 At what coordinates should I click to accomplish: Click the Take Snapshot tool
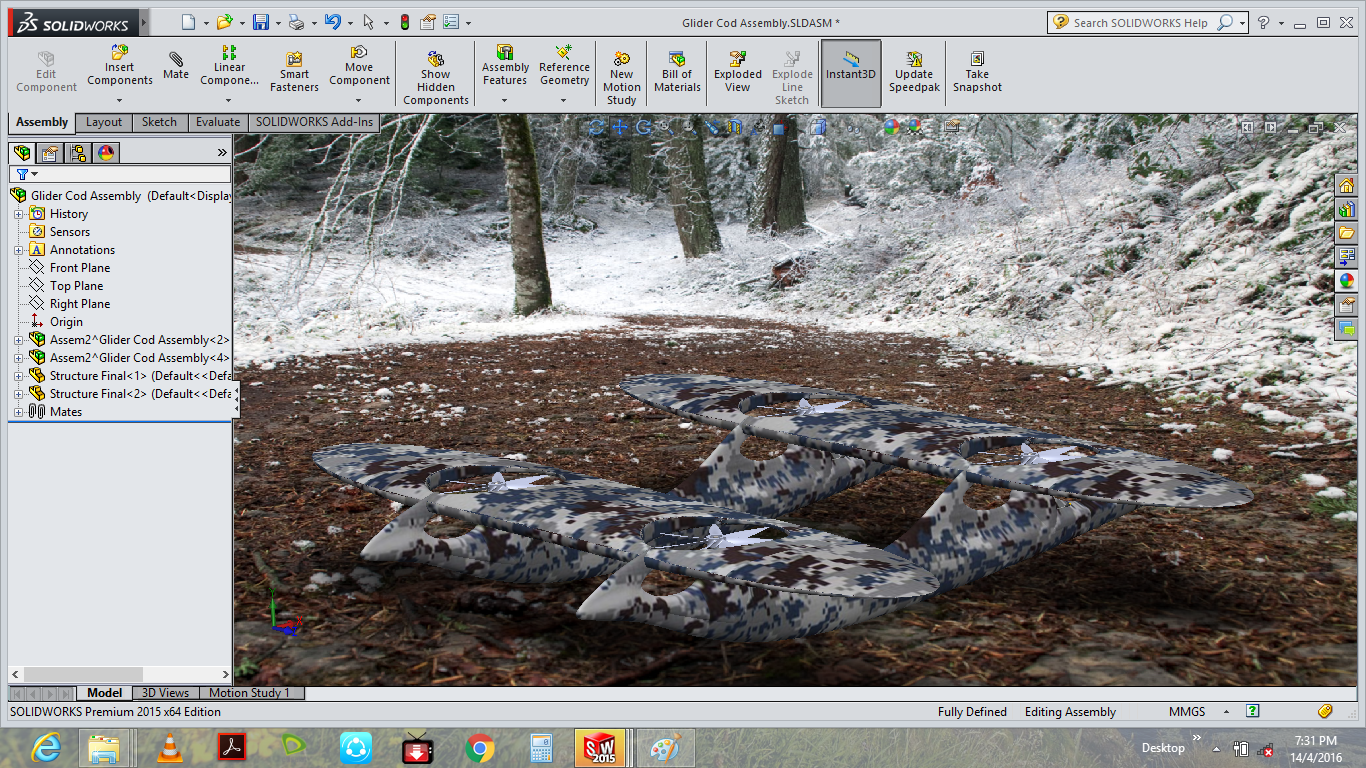[x=977, y=72]
